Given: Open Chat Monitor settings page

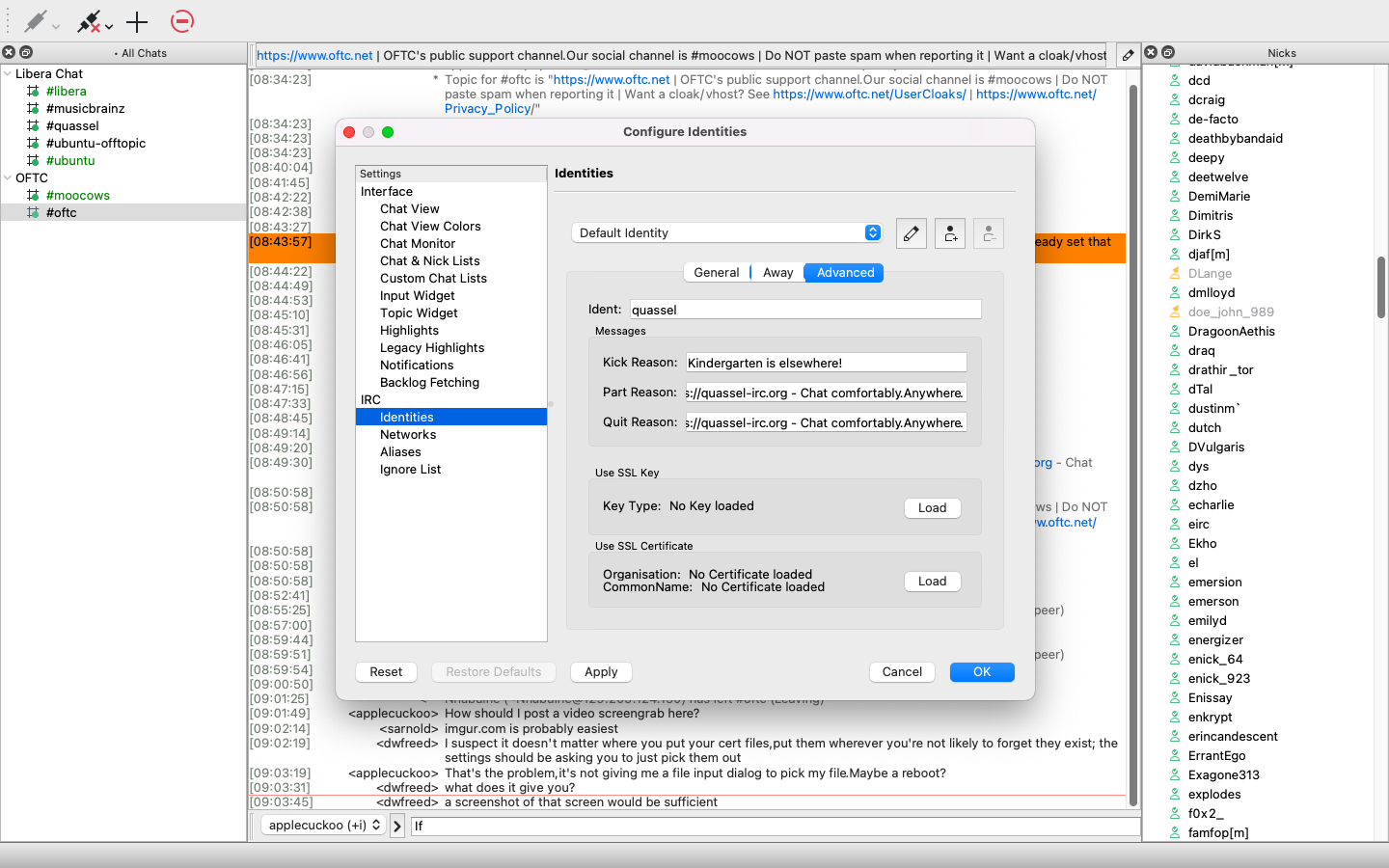Looking at the screenshot, I should [x=418, y=243].
